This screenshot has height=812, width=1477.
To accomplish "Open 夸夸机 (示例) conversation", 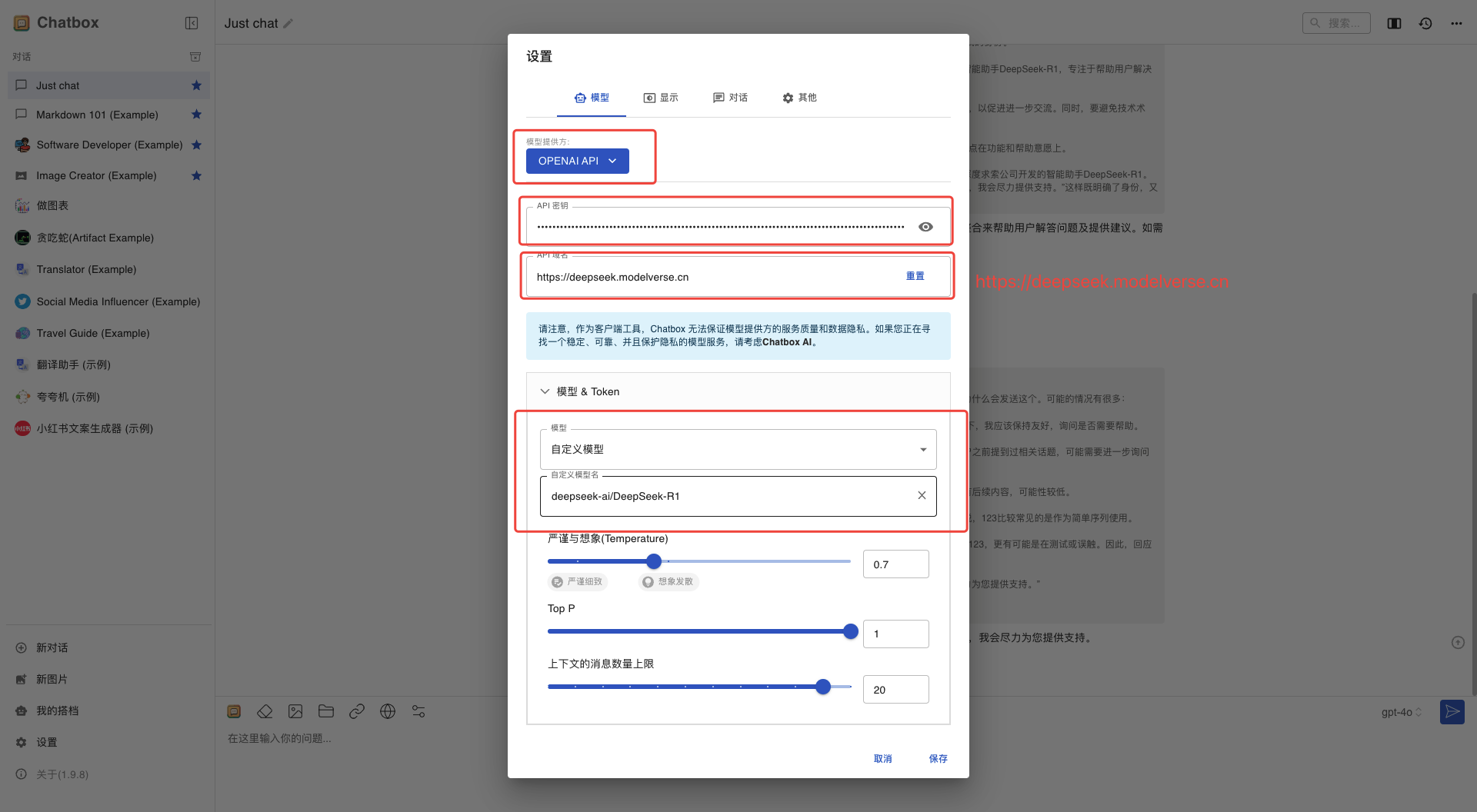I will pyautogui.click(x=108, y=397).
